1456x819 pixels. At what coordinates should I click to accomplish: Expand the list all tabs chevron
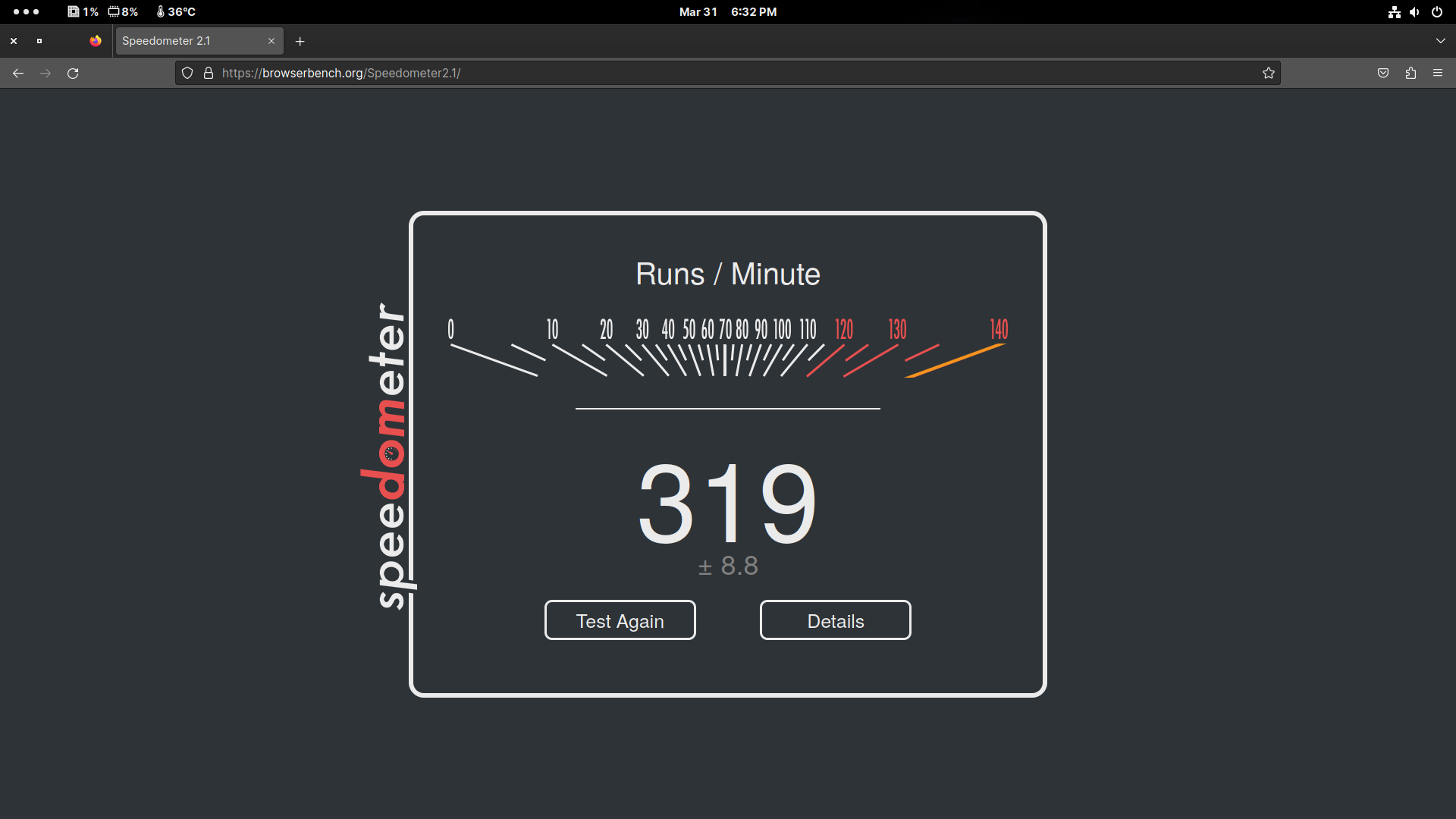(x=1440, y=41)
